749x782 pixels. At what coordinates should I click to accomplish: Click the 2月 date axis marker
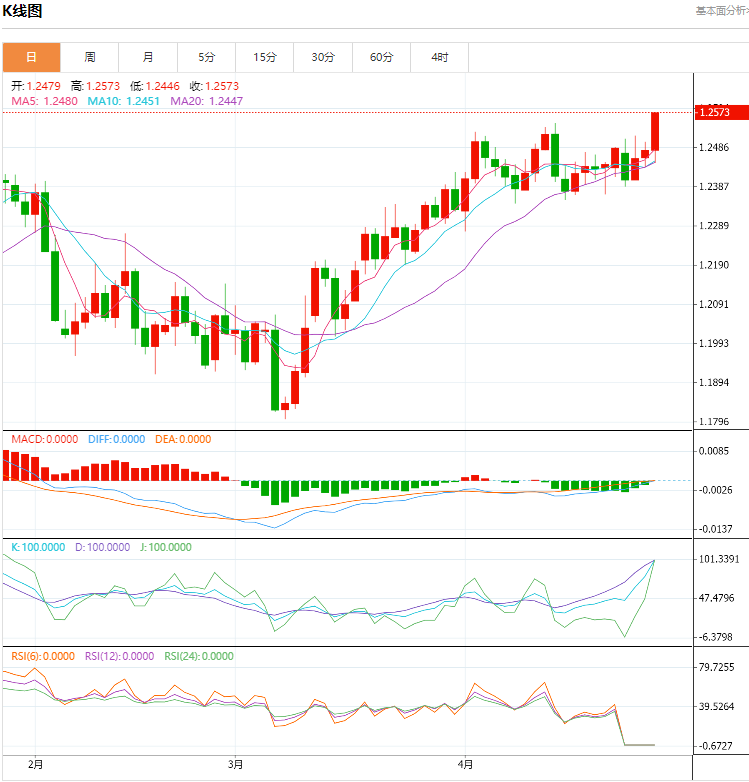(35, 765)
